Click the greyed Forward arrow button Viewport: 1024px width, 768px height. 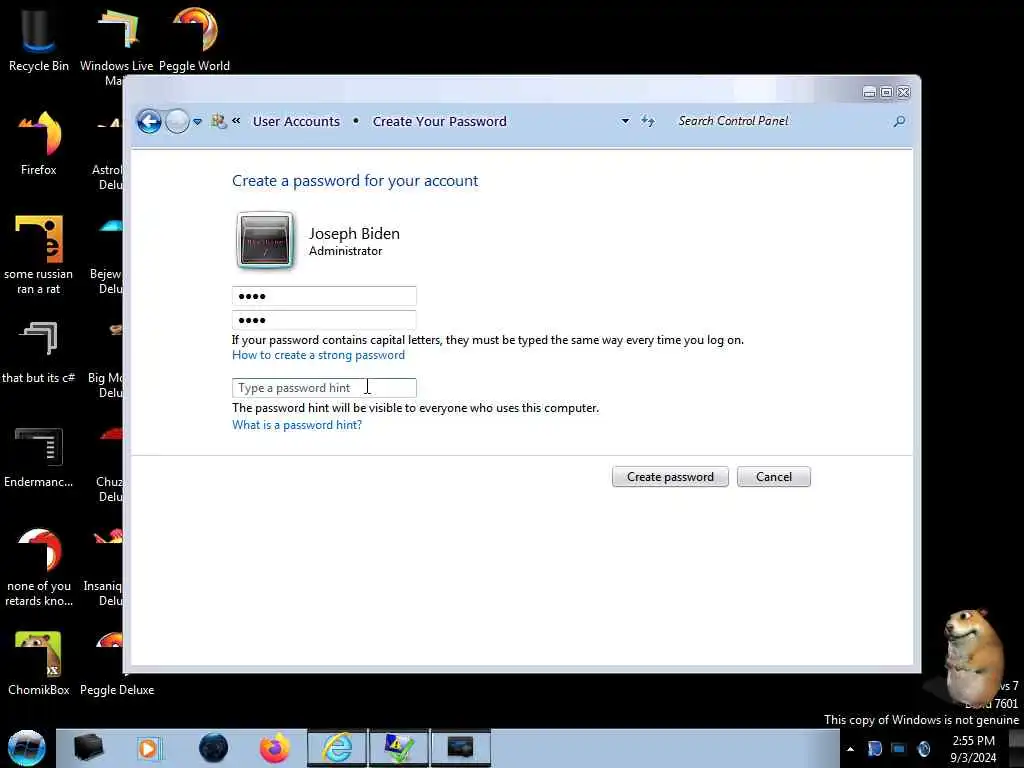click(177, 121)
